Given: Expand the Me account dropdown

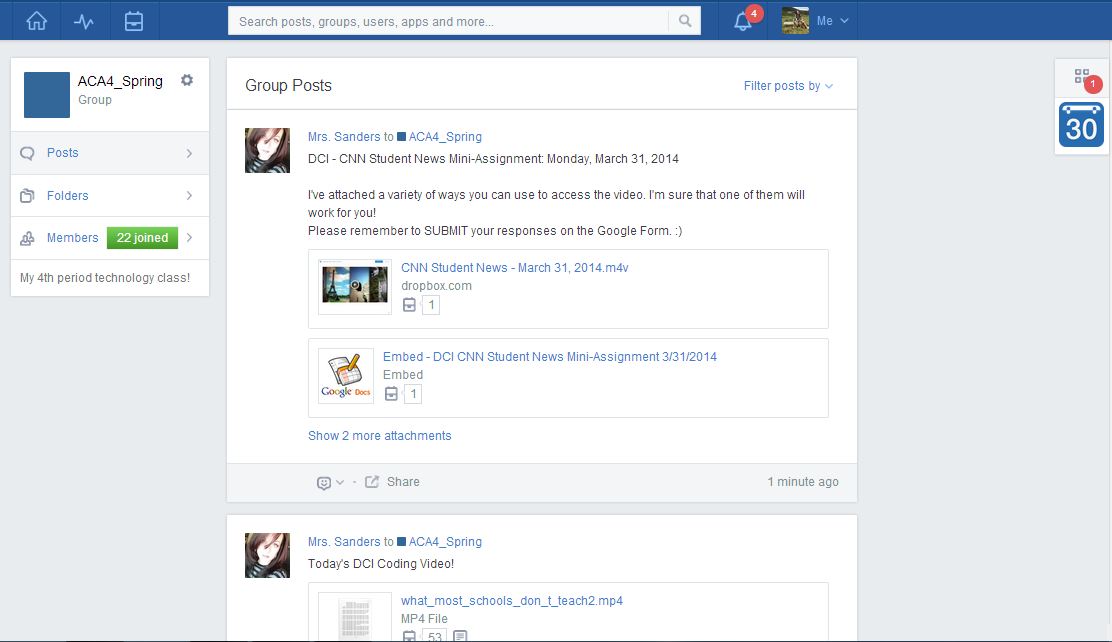Looking at the screenshot, I should click(833, 21).
